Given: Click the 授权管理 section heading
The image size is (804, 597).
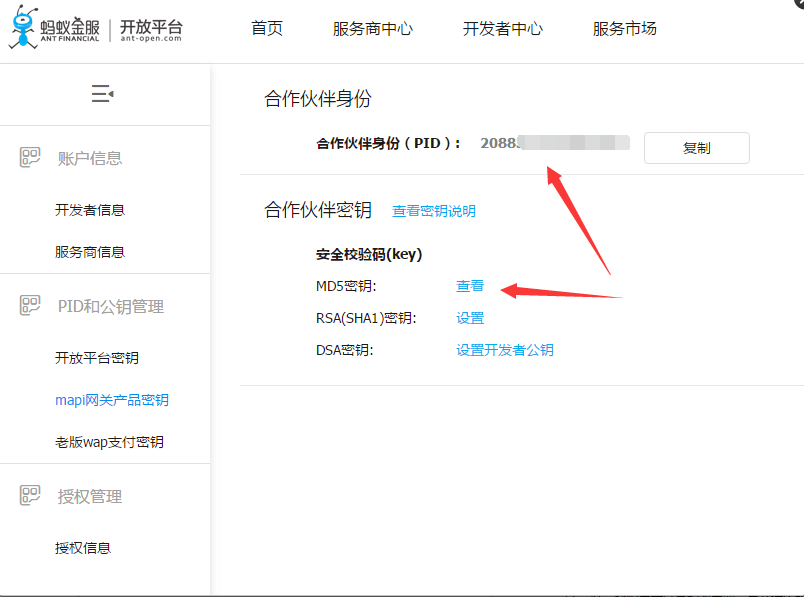Looking at the screenshot, I should point(90,496).
